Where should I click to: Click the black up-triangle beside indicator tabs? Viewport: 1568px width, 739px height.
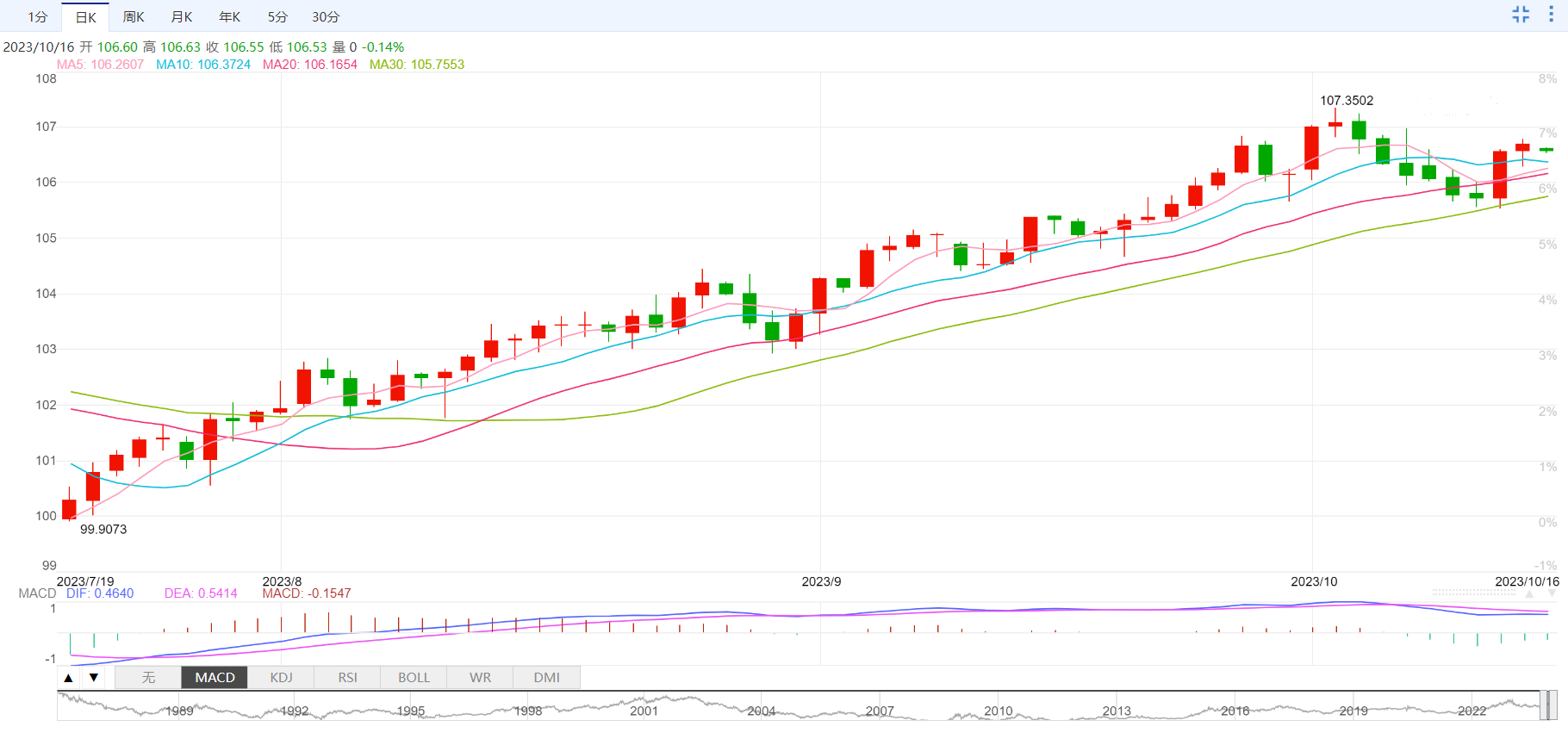point(69,678)
